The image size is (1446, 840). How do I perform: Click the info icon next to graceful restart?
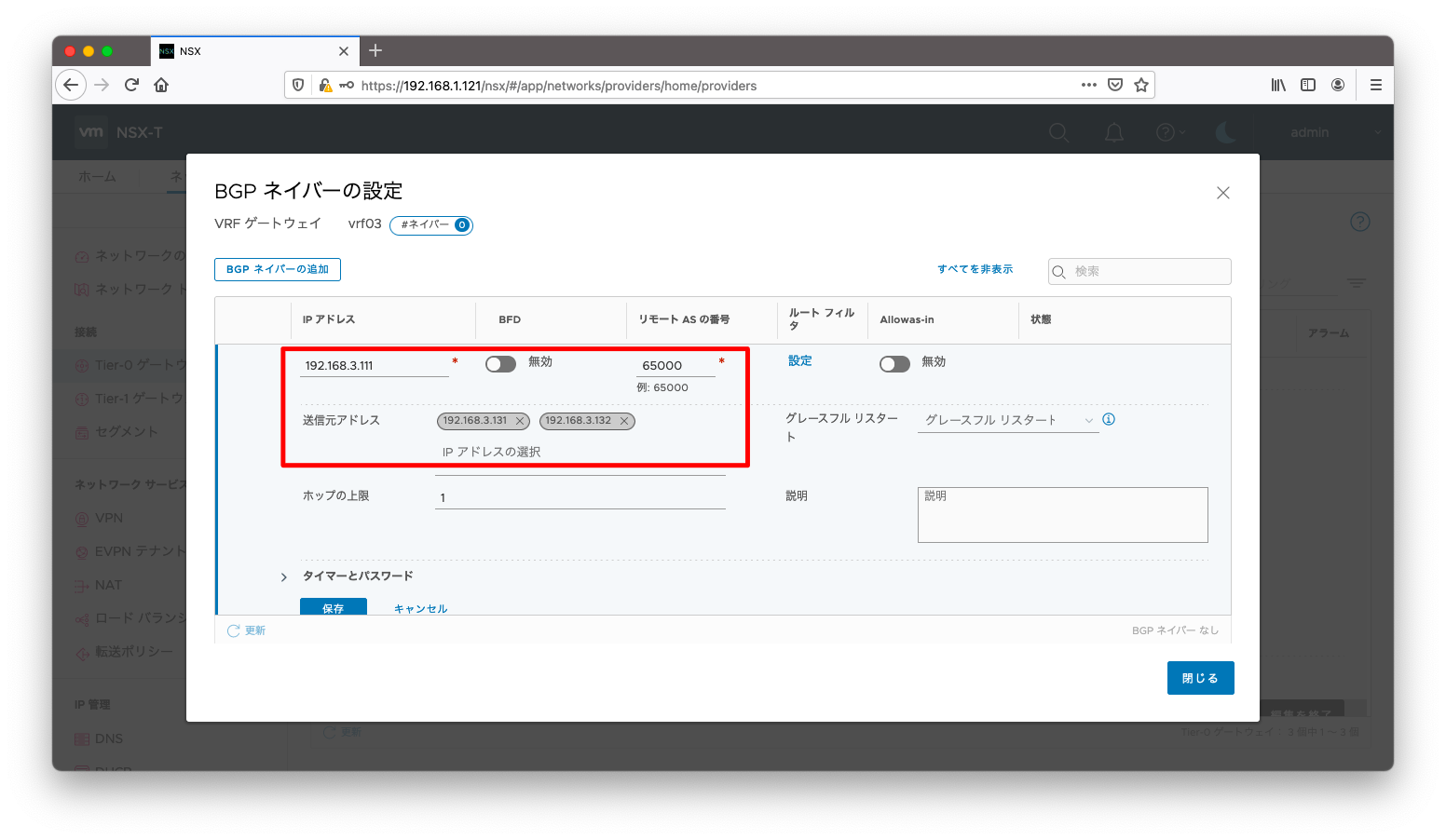click(1109, 419)
